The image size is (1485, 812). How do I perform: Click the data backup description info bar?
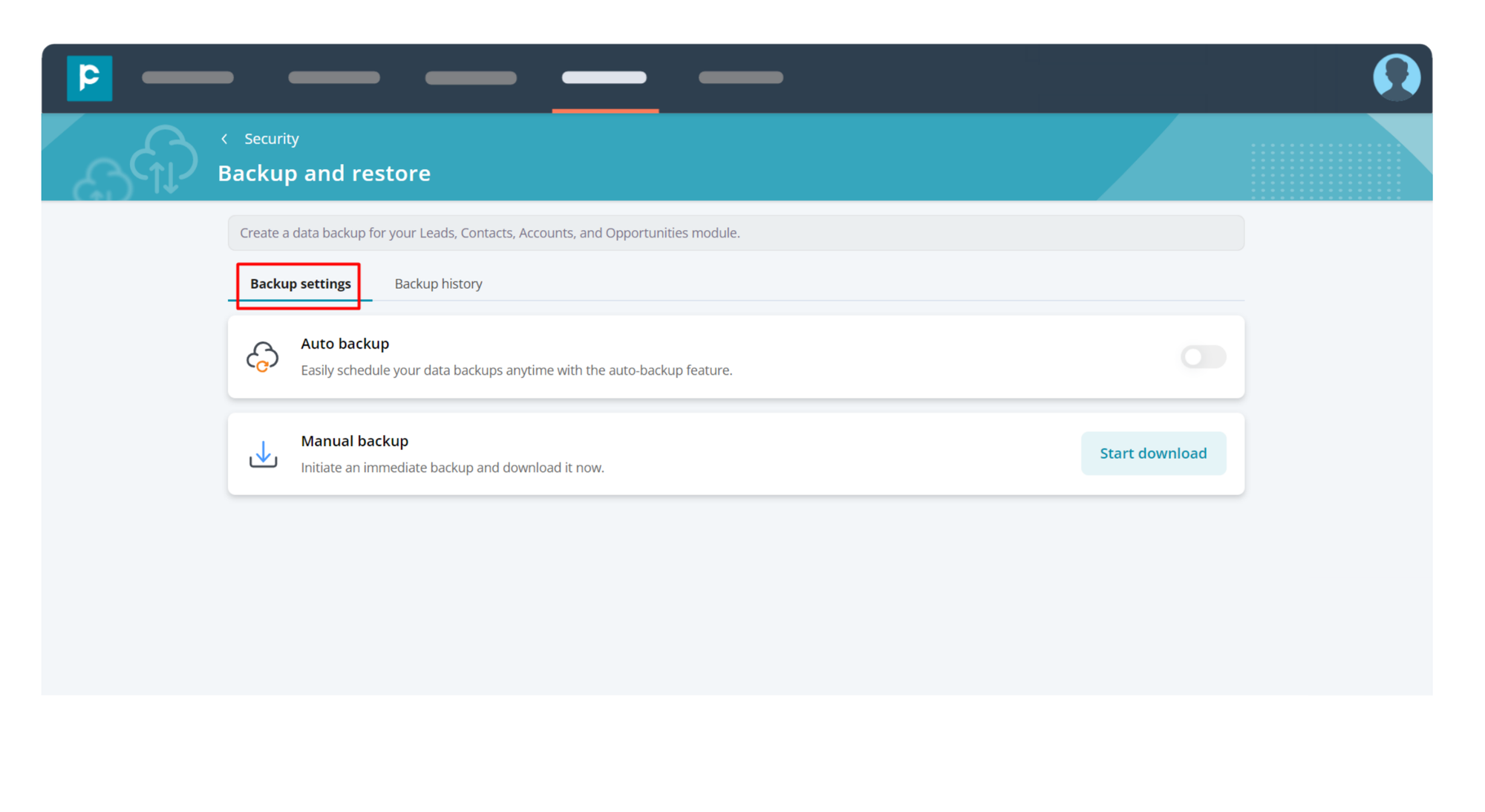point(735,233)
